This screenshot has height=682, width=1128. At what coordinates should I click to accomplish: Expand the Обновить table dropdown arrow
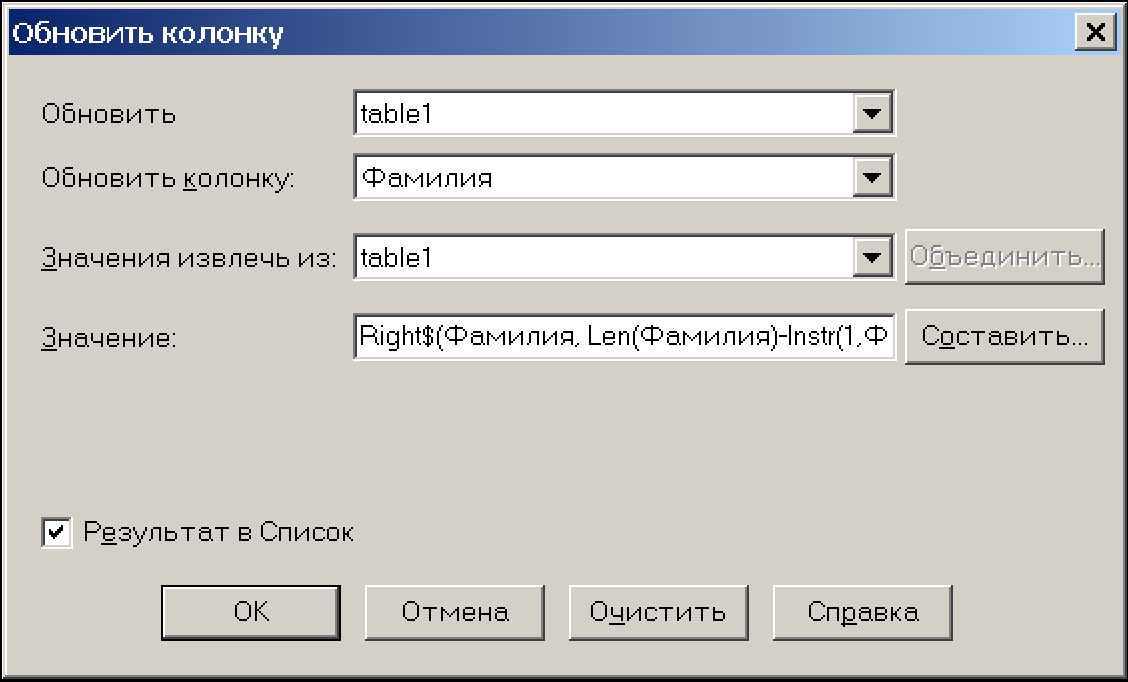[873, 114]
